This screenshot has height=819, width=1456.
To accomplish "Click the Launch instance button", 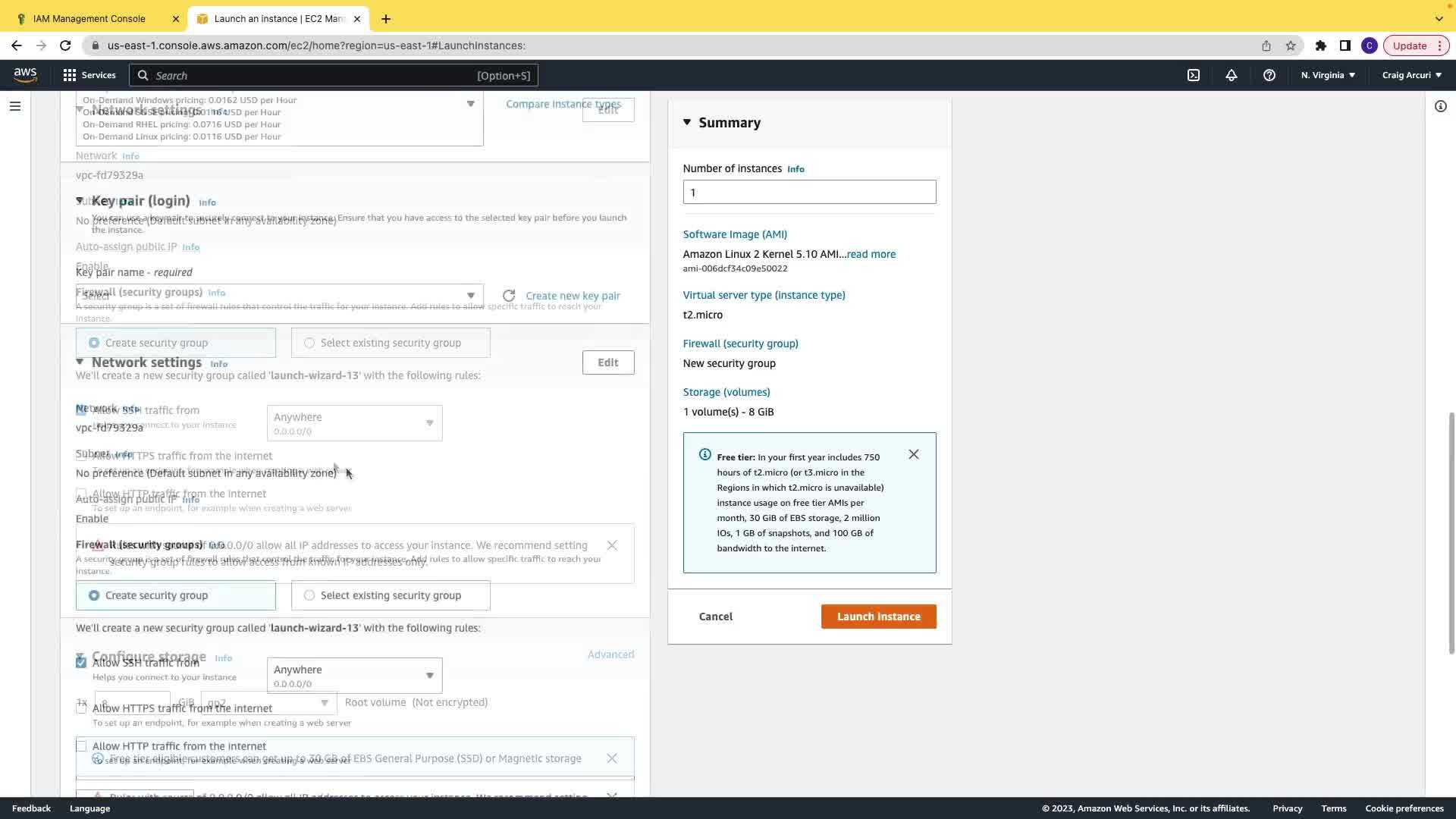I will pos(878,617).
